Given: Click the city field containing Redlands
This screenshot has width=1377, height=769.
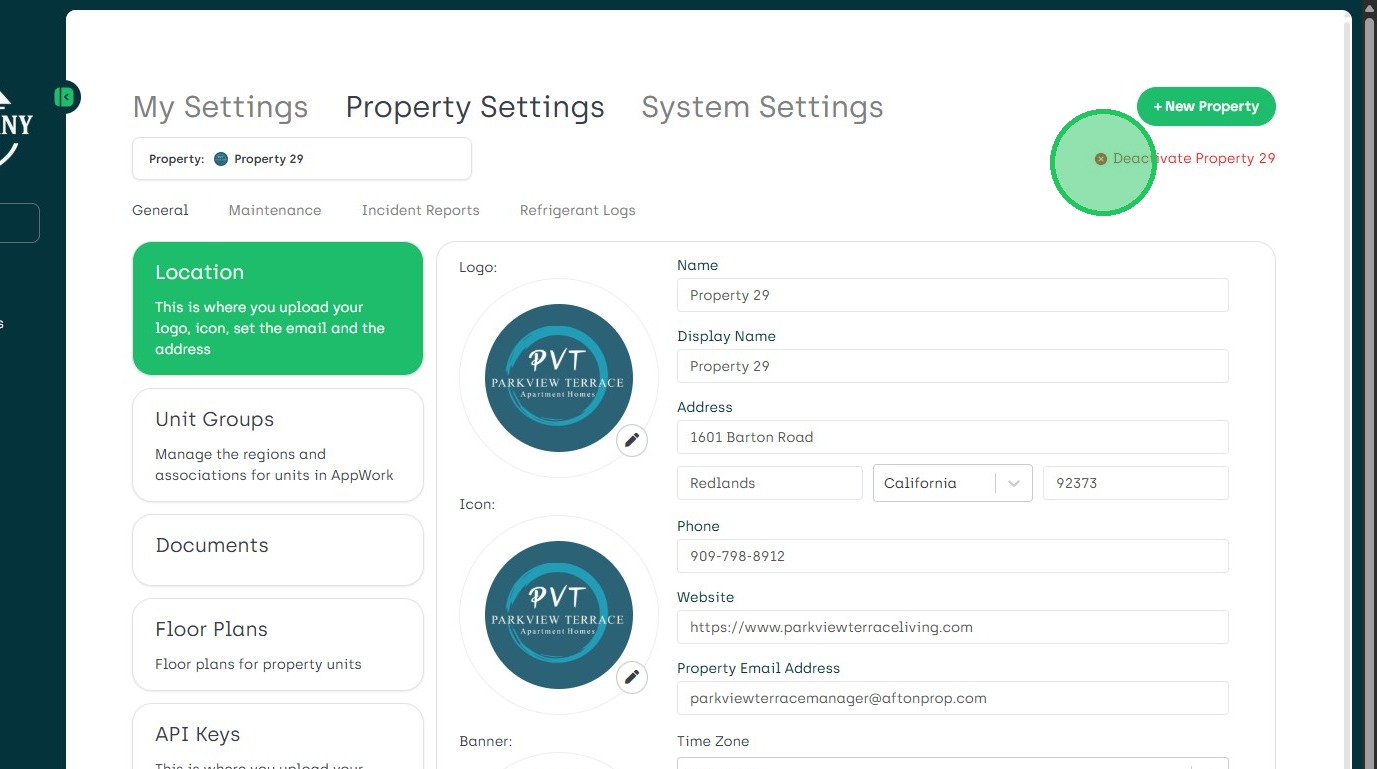Looking at the screenshot, I should point(770,483).
